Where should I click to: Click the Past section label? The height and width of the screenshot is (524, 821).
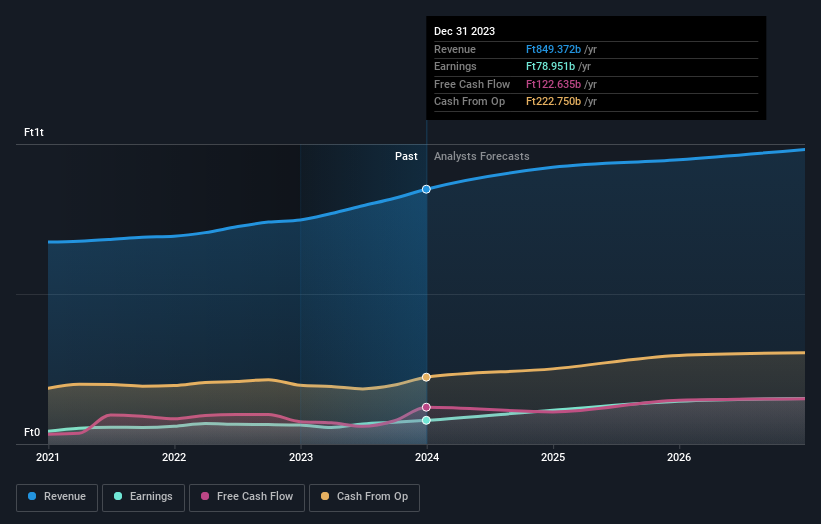[406, 156]
